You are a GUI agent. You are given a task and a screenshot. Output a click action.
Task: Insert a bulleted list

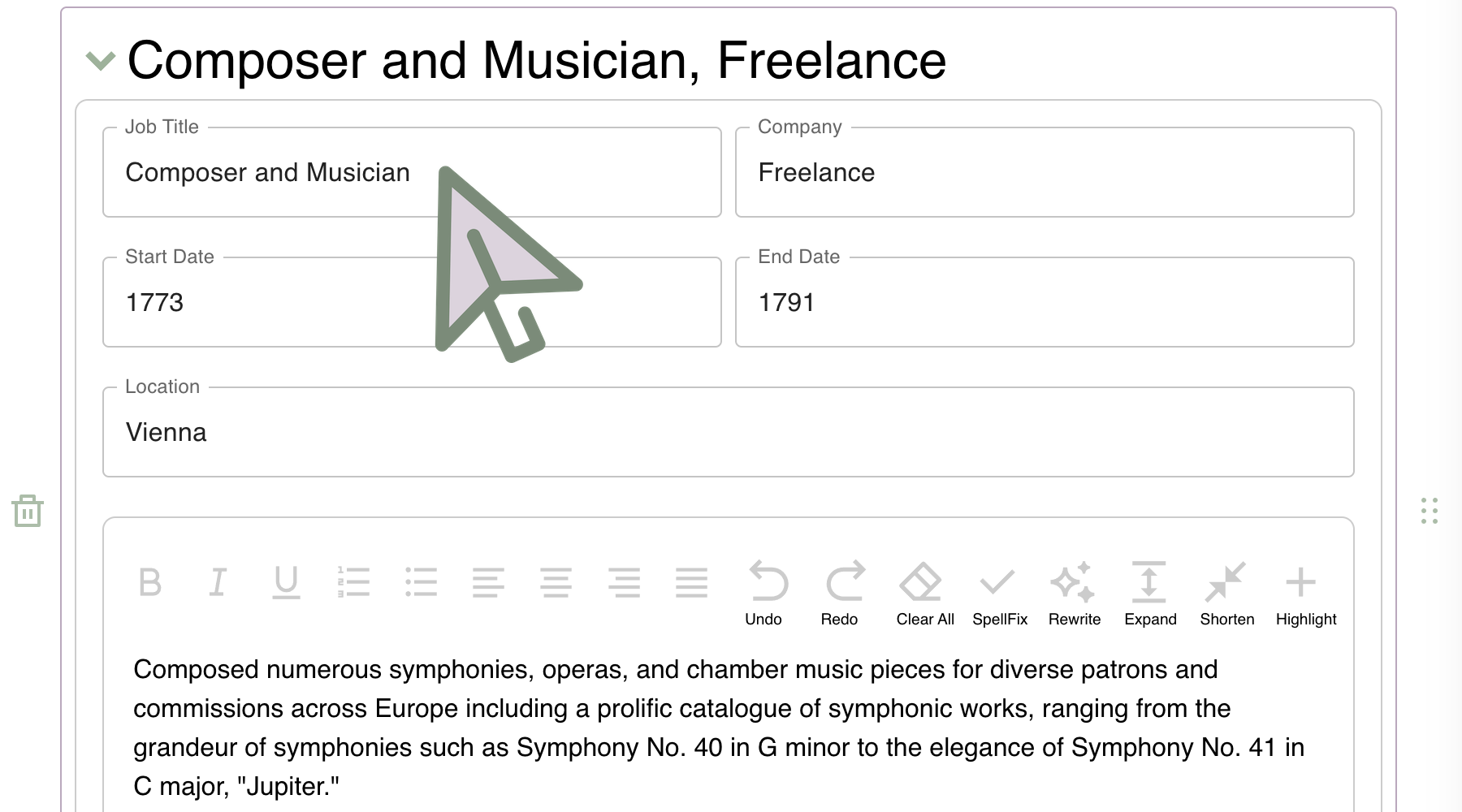(421, 582)
